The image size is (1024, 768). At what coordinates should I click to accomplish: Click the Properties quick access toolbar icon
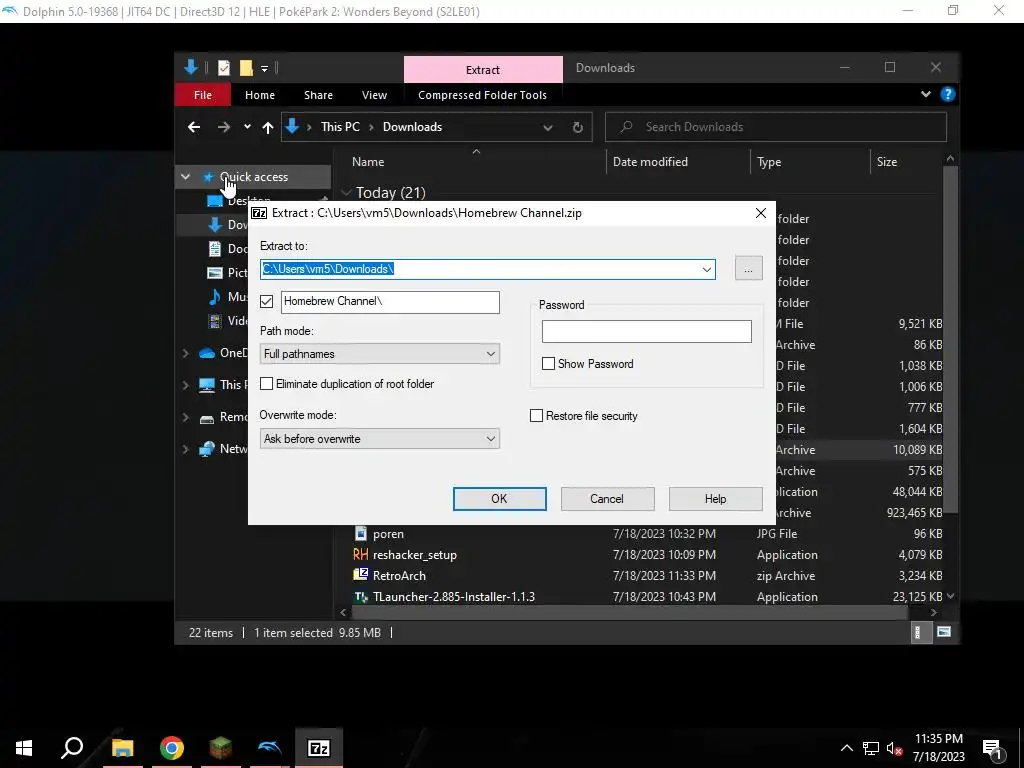(x=224, y=68)
